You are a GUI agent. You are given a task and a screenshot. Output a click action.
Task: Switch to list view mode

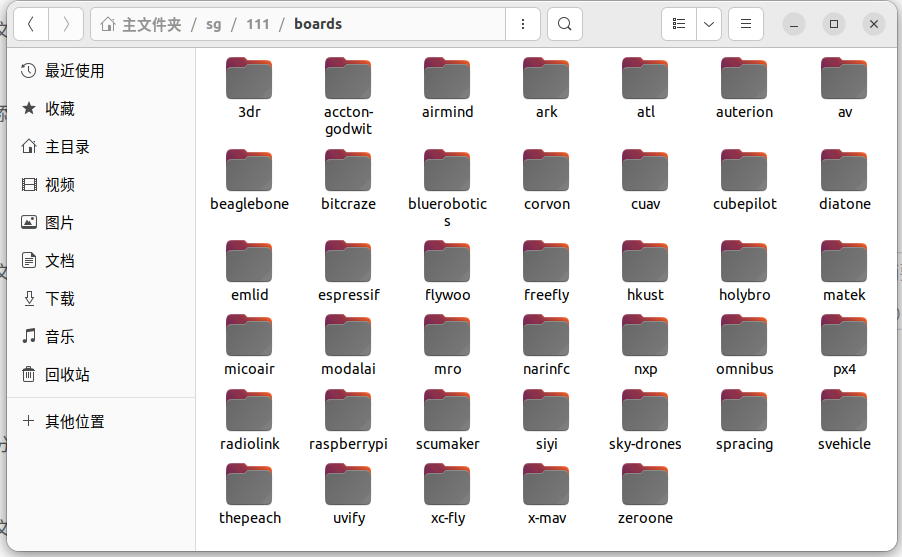(x=679, y=24)
